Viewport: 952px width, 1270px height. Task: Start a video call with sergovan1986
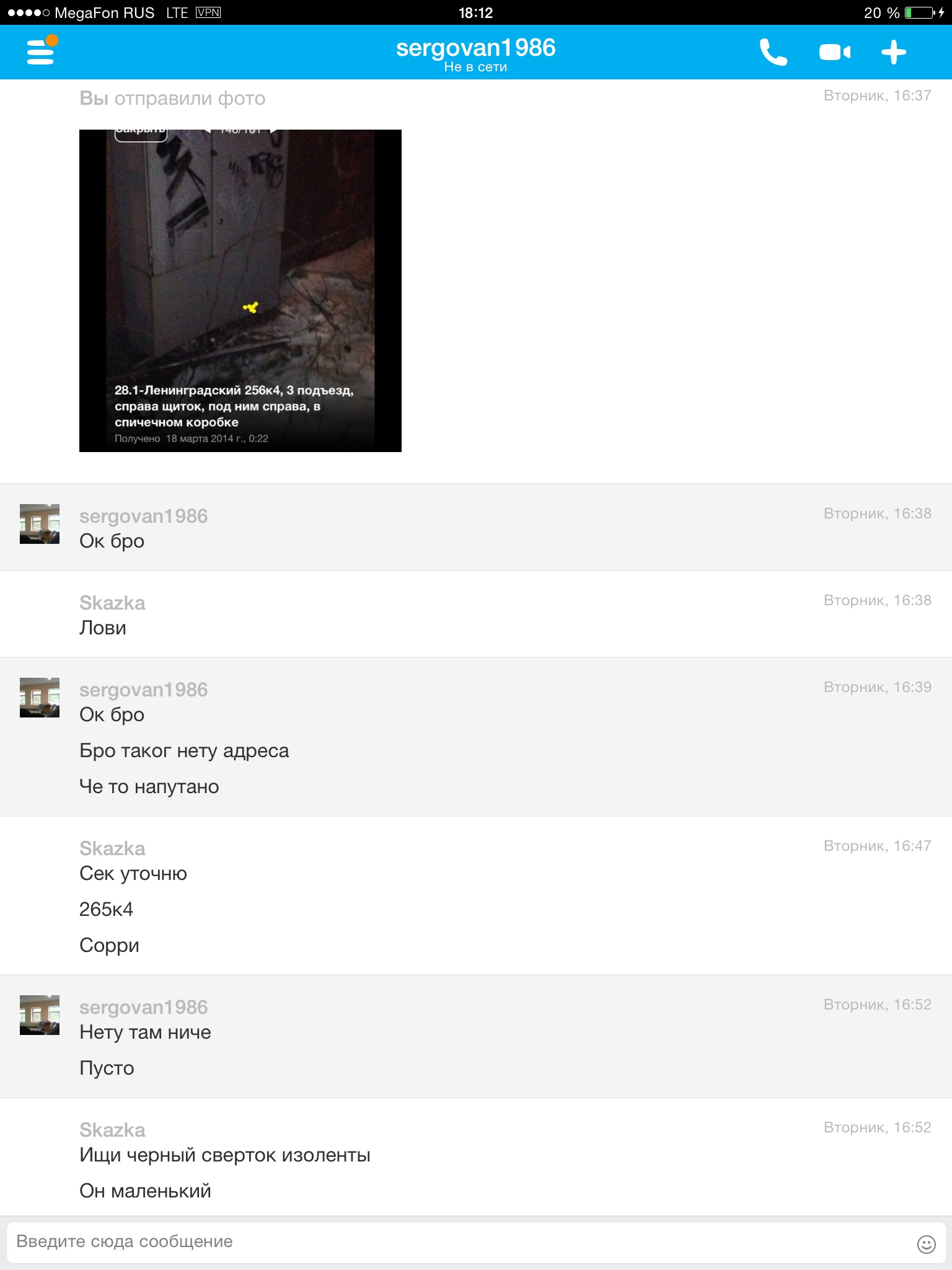[x=834, y=52]
